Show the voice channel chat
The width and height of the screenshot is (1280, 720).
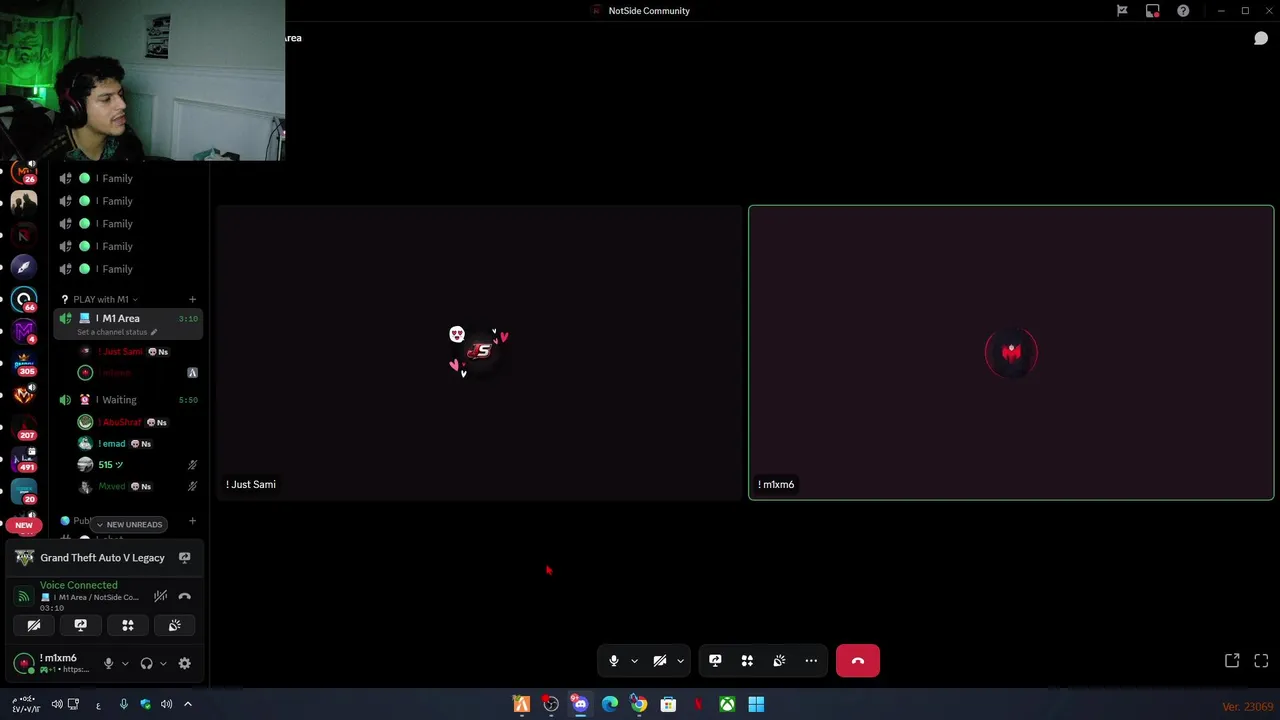(x=1261, y=38)
